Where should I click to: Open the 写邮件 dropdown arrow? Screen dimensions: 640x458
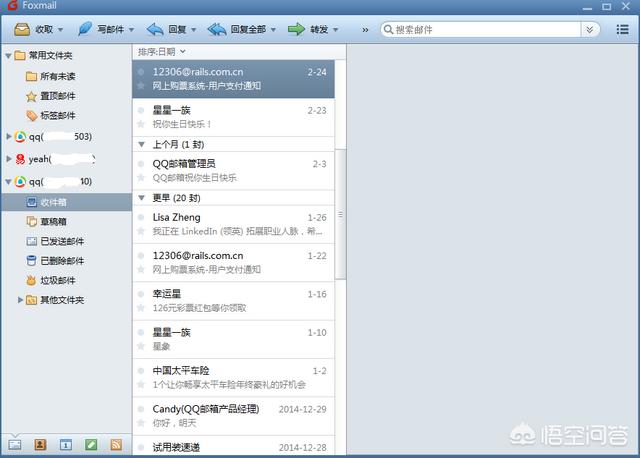131,30
